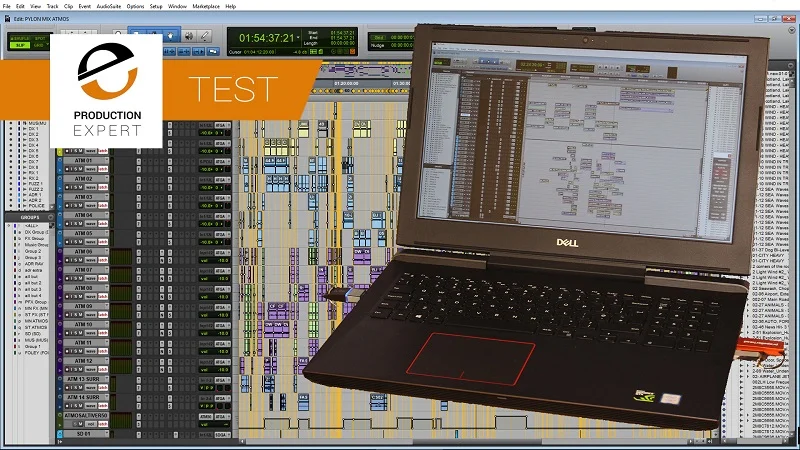The image size is (800, 450).
Task: Click the track list scroll-down arrow
Action: click(52, 208)
